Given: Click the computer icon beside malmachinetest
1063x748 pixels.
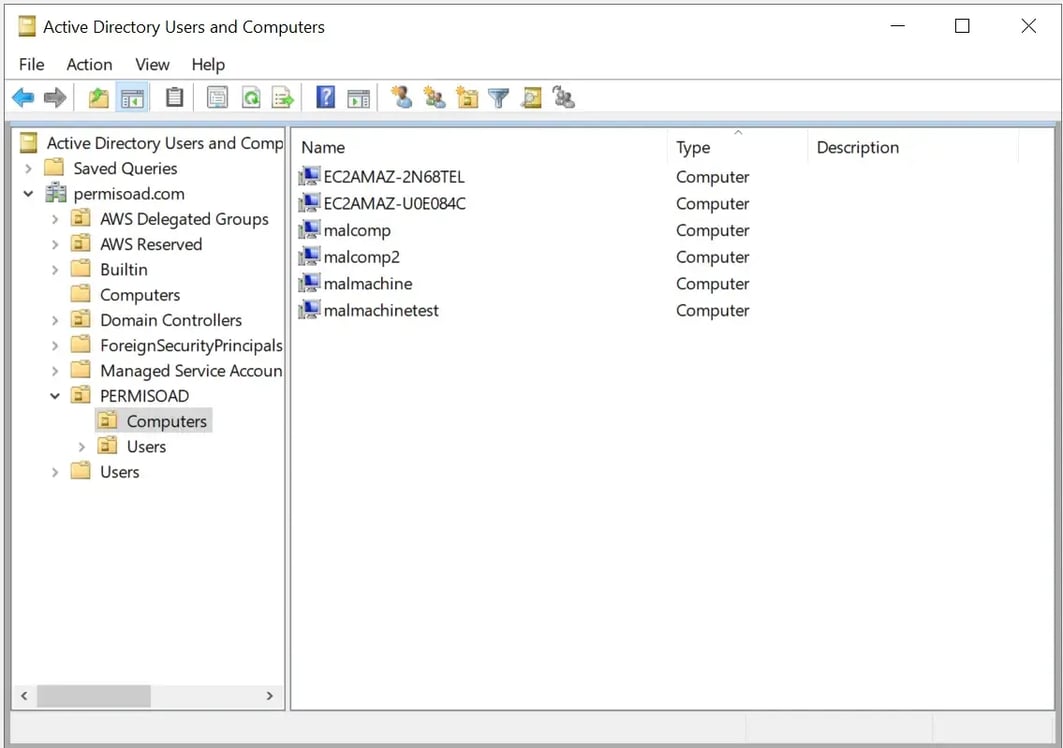Looking at the screenshot, I should (x=309, y=310).
